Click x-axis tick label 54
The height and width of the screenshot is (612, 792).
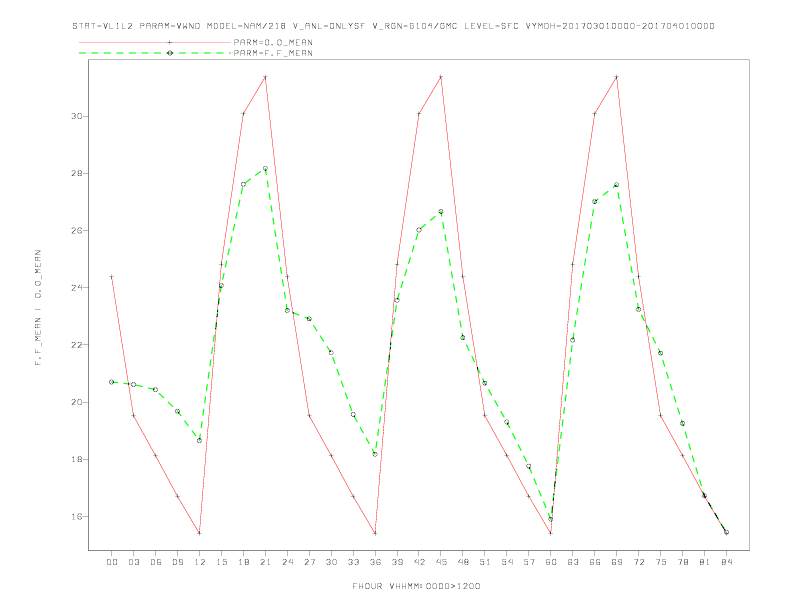pos(507,562)
